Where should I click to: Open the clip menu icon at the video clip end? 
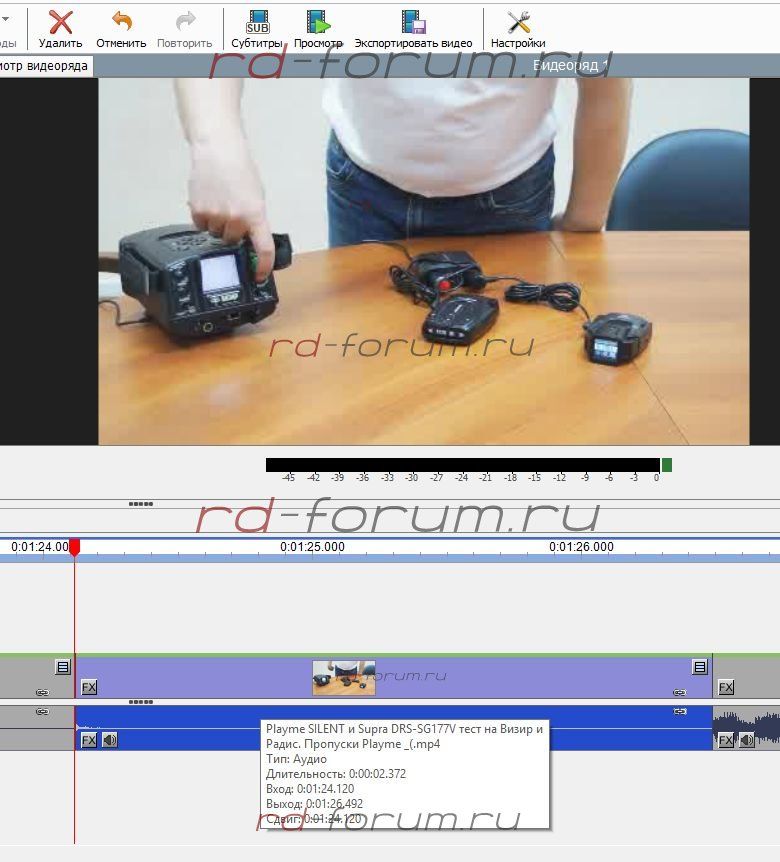coord(700,667)
